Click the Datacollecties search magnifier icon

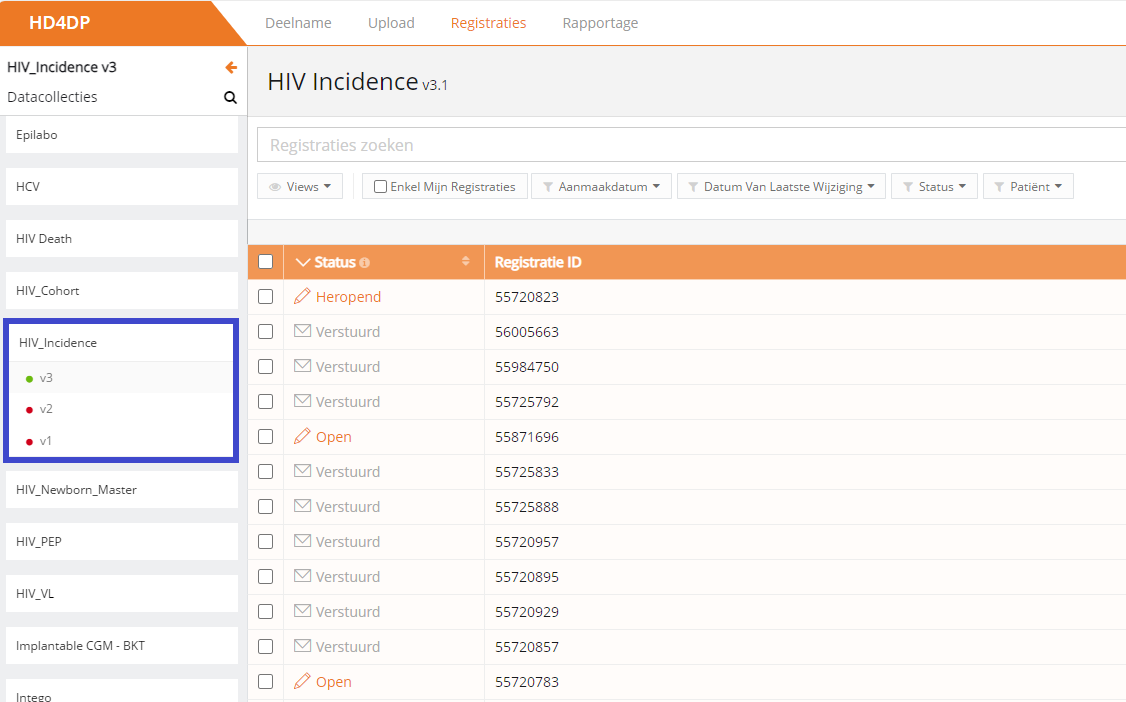click(x=230, y=98)
